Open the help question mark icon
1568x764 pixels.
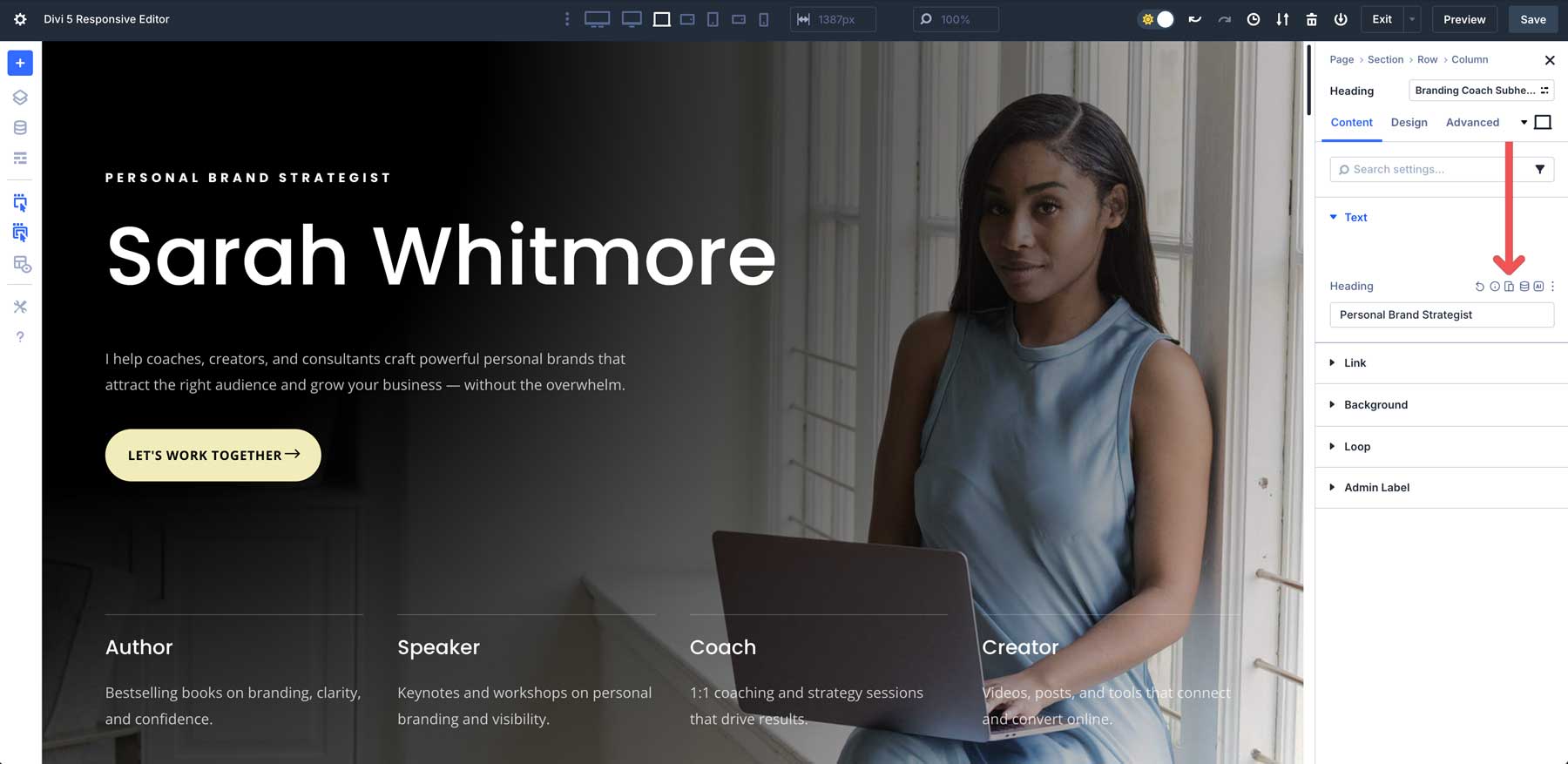pyautogui.click(x=20, y=337)
